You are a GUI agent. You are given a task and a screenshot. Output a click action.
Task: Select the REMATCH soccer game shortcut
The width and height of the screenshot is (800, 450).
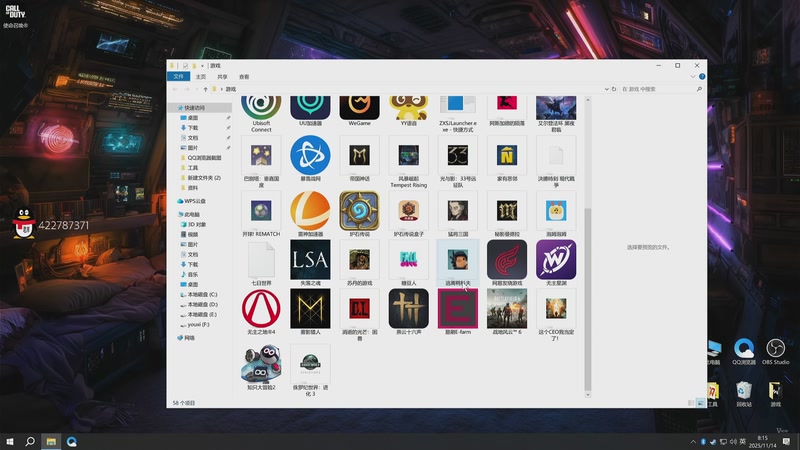click(x=261, y=211)
